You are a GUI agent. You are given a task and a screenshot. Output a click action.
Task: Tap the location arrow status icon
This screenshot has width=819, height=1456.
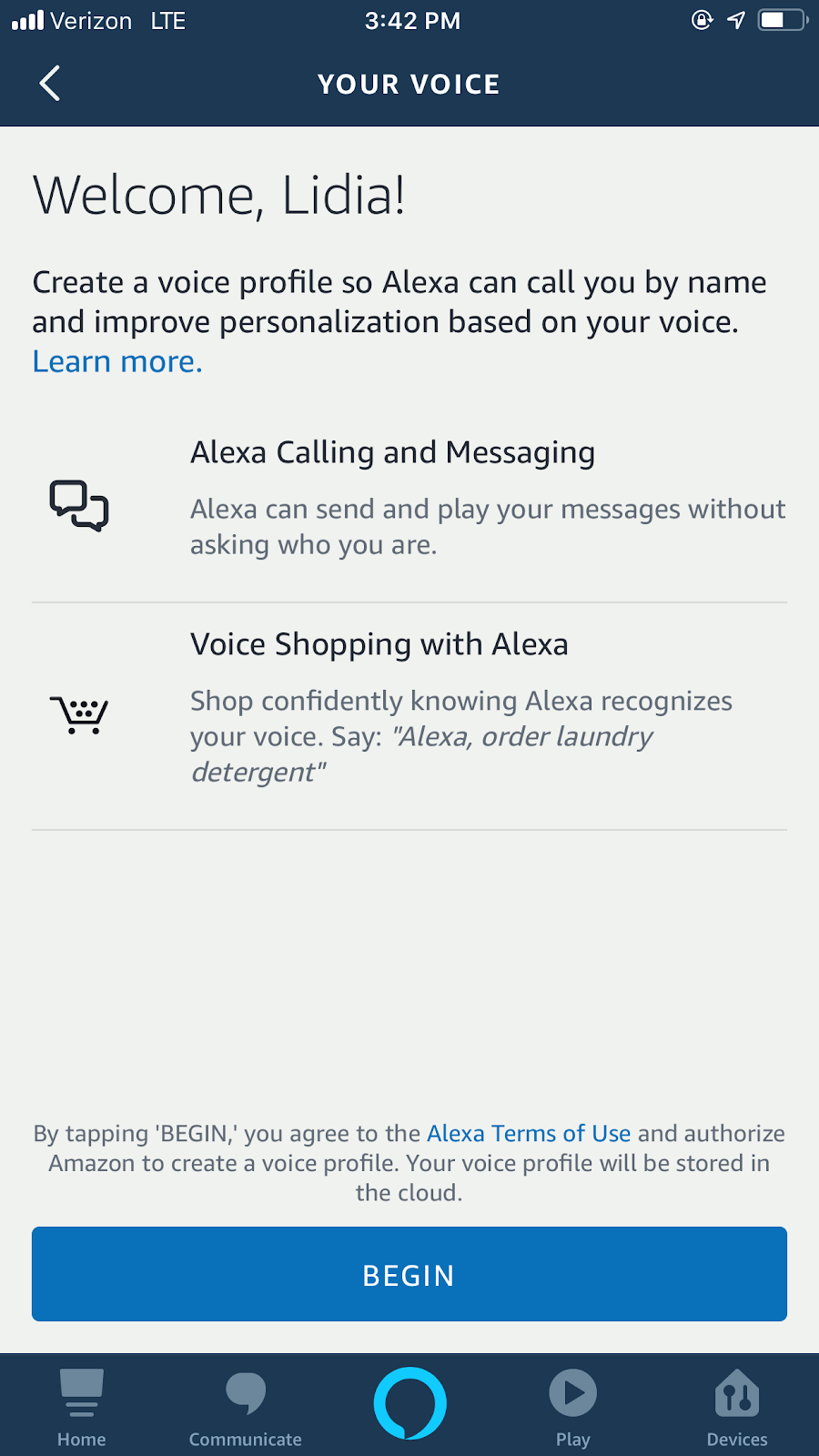pyautogui.click(x=736, y=20)
